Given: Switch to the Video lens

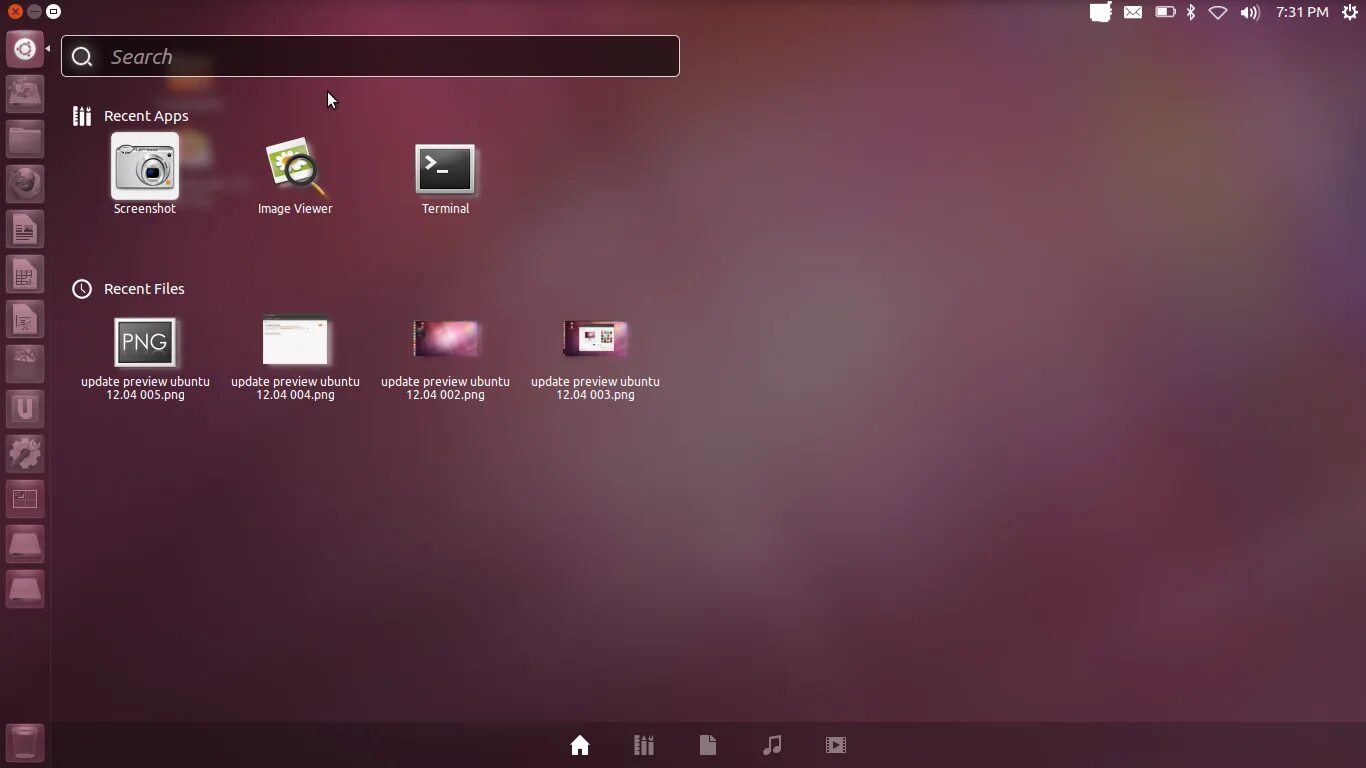Looking at the screenshot, I should 836,745.
